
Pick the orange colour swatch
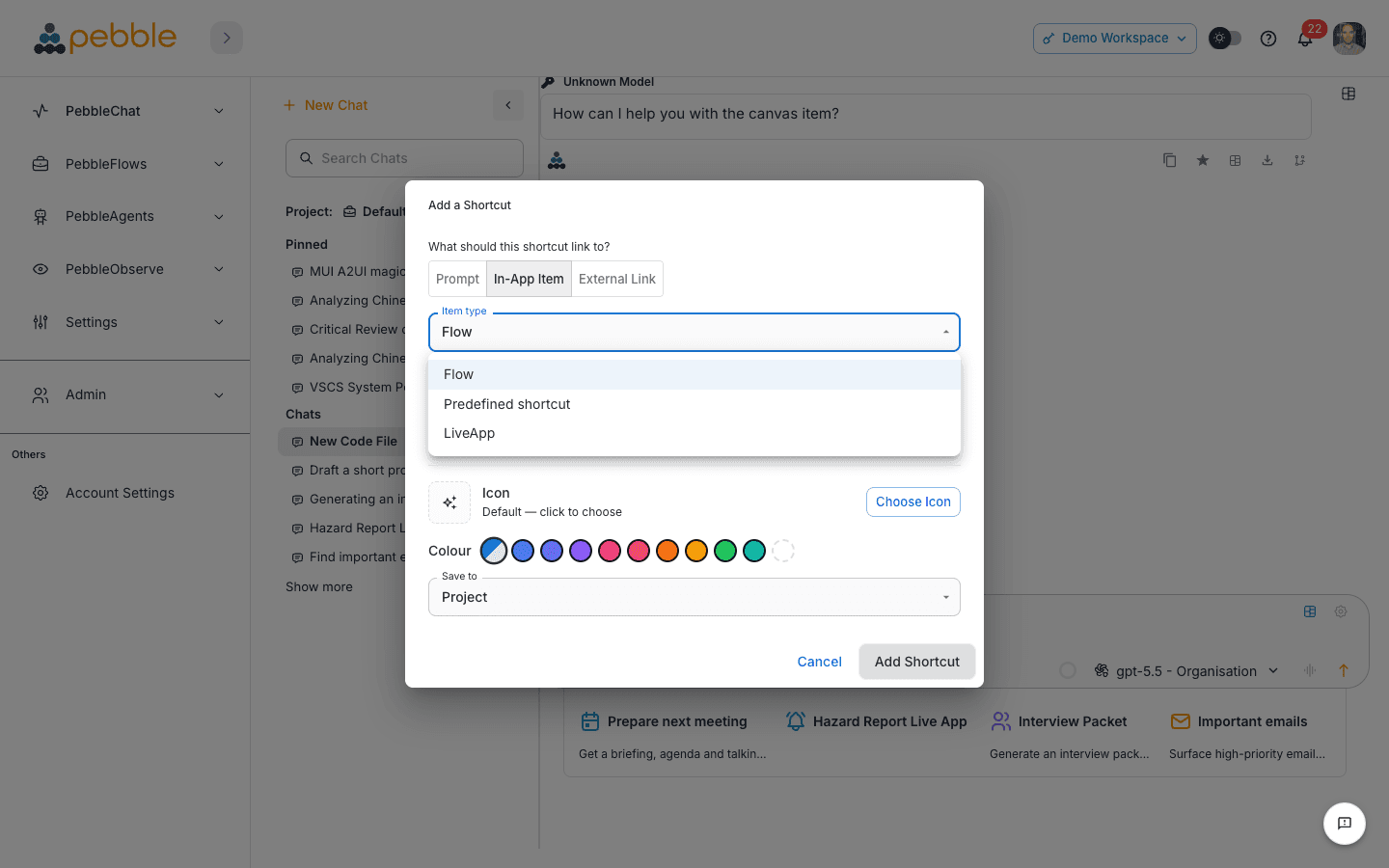667,551
